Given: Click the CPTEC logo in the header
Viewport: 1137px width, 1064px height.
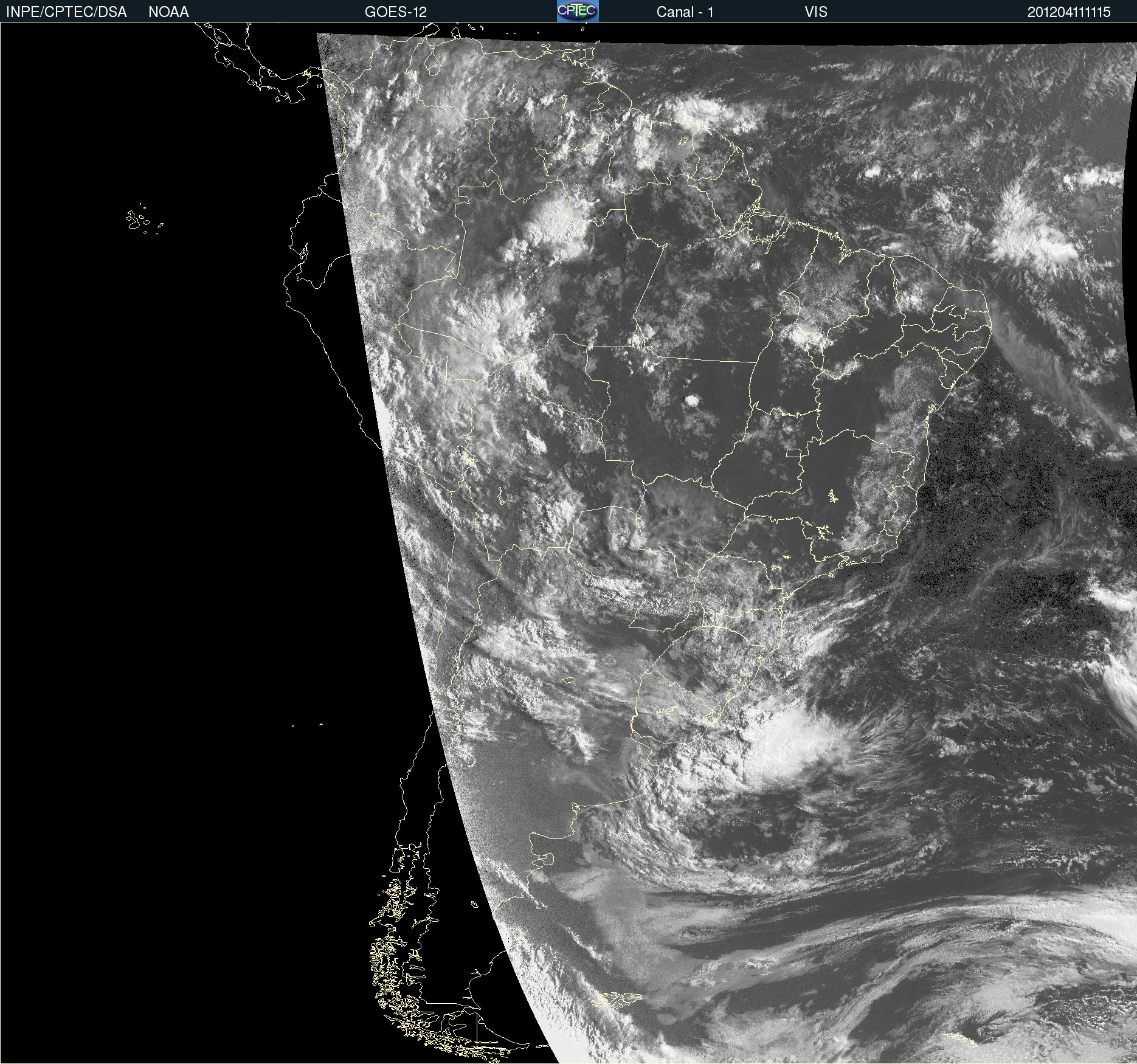Looking at the screenshot, I should [x=578, y=11].
